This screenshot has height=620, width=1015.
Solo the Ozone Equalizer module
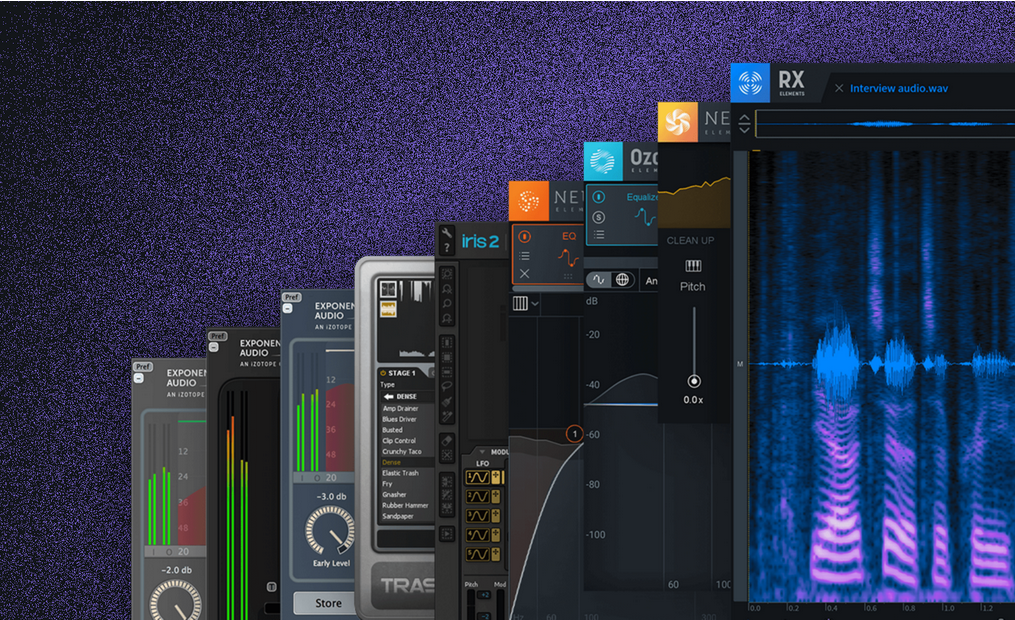pyautogui.click(x=599, y=217)
